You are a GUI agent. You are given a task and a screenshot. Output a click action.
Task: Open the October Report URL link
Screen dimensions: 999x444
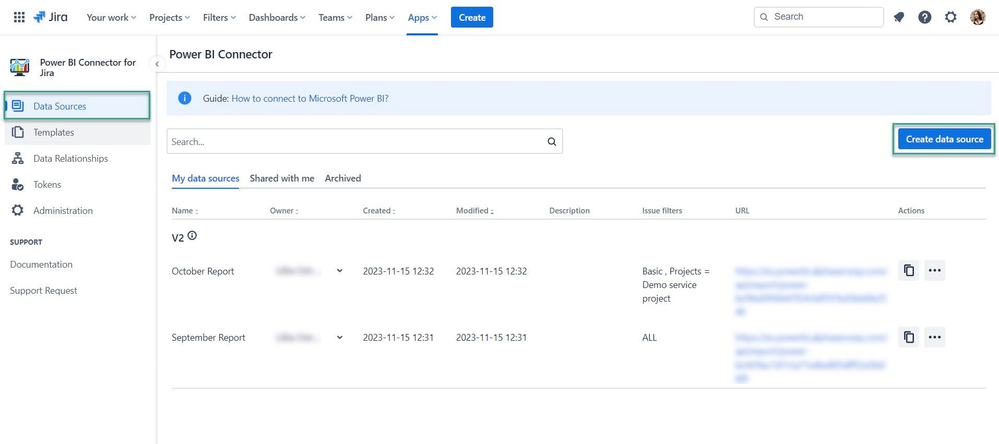click(810, 291)
